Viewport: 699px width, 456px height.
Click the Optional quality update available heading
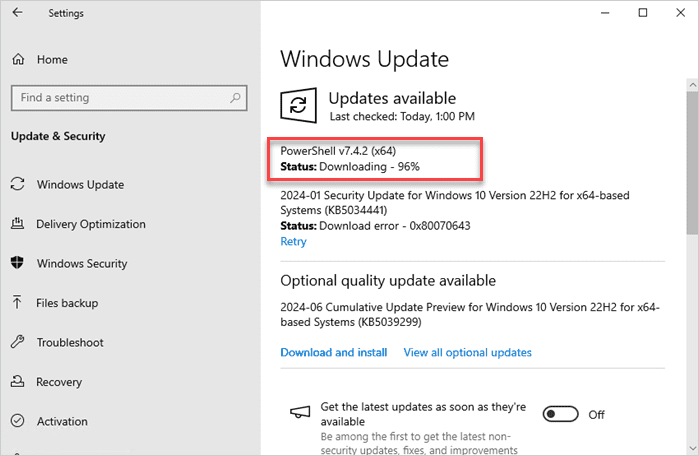pyautogui.click(x=388, y=280)
